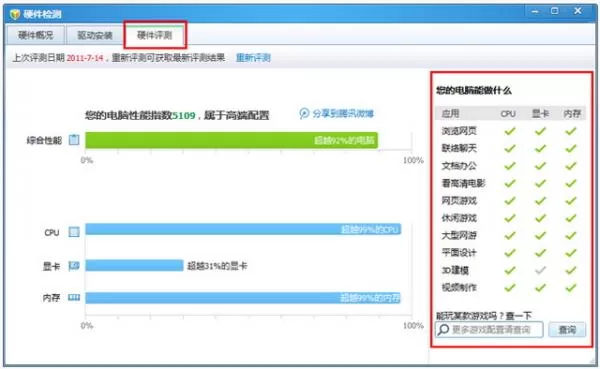Image resolution: width=600 pixels, height=369 pixels.
Task: Click the 显卡 graphics card icon
Action: pos(74,266)
